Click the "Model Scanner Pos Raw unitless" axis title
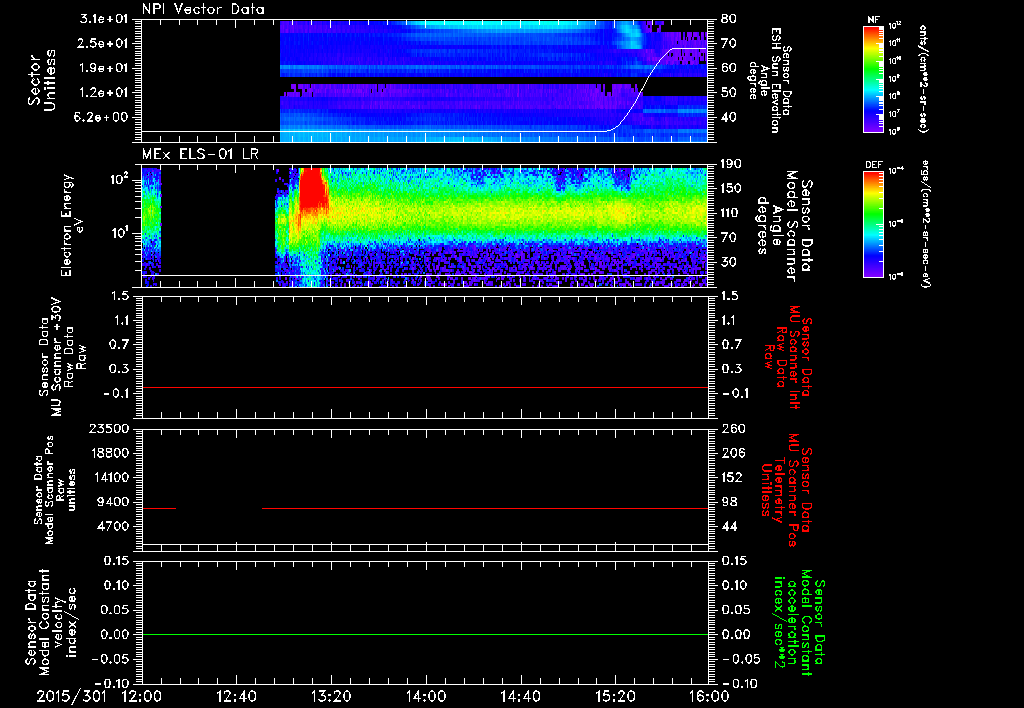 (60, 490)
